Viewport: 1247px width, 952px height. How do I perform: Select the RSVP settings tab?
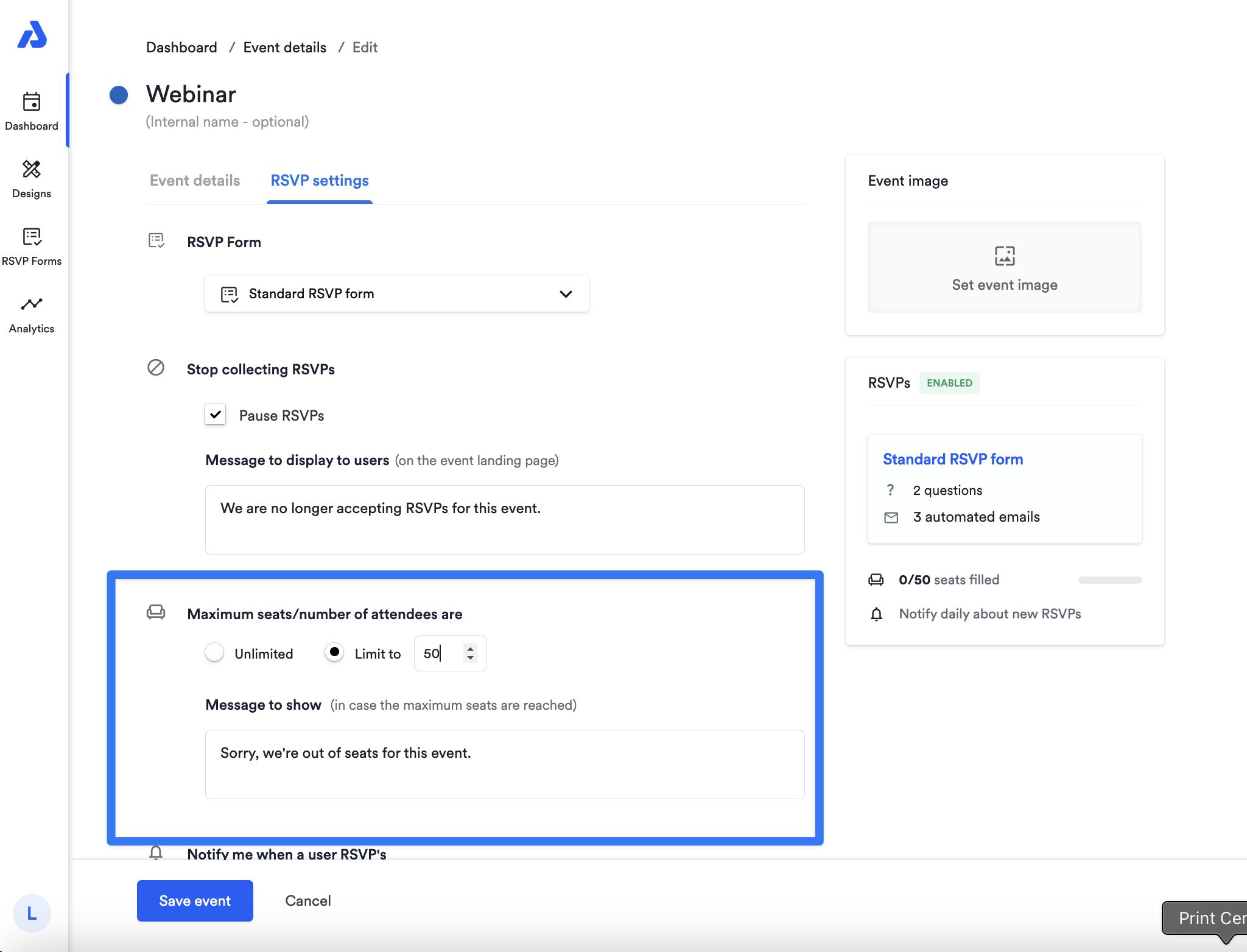pyautogui.click(x=320, y=181)
